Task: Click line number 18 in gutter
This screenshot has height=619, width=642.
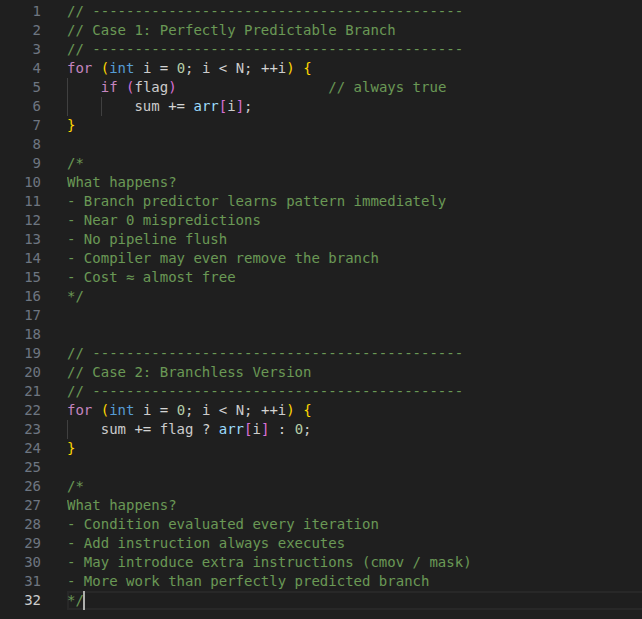Action: [33, 334]
